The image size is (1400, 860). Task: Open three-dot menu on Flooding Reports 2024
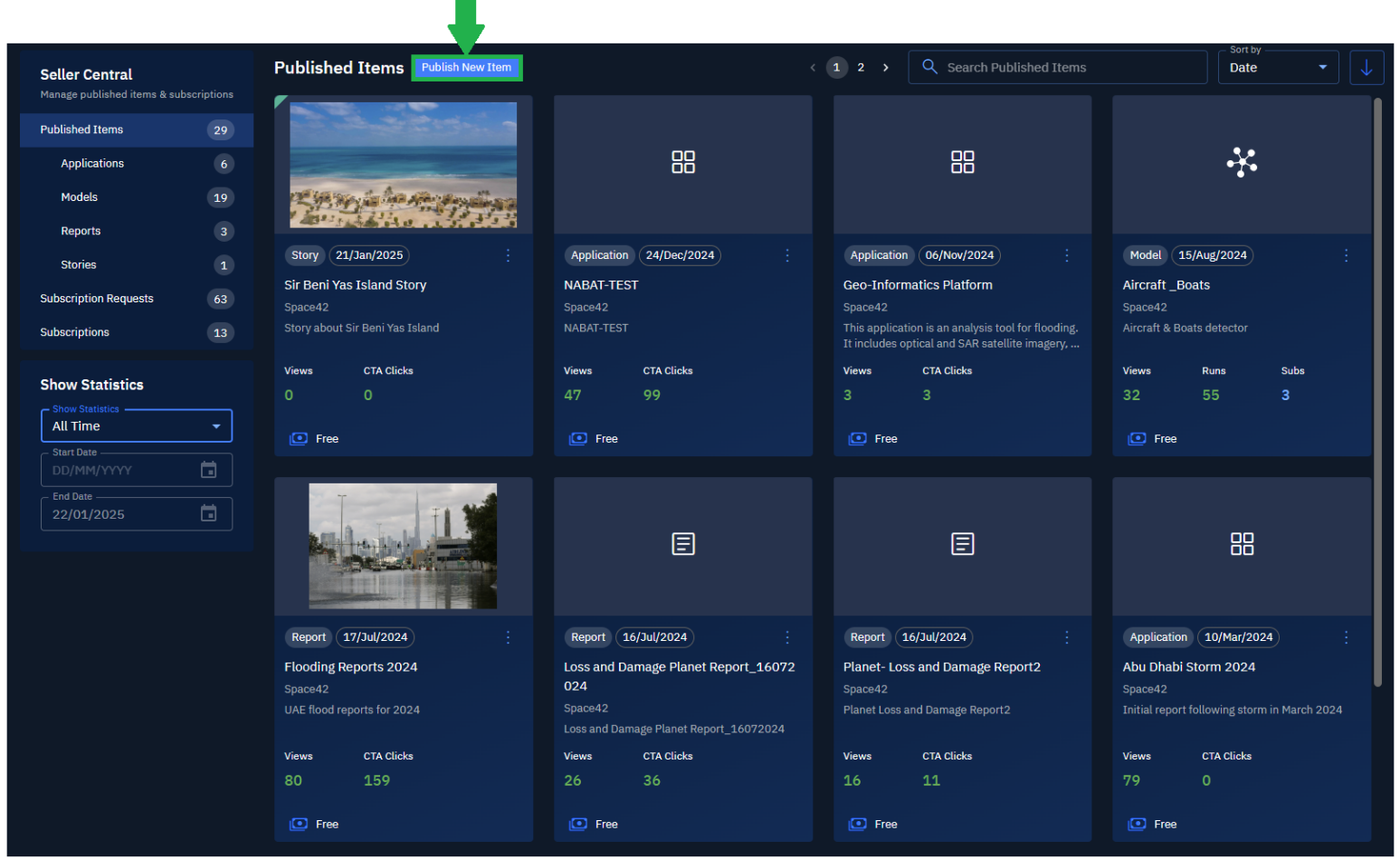pyautogui.click(x=508, y=638)
